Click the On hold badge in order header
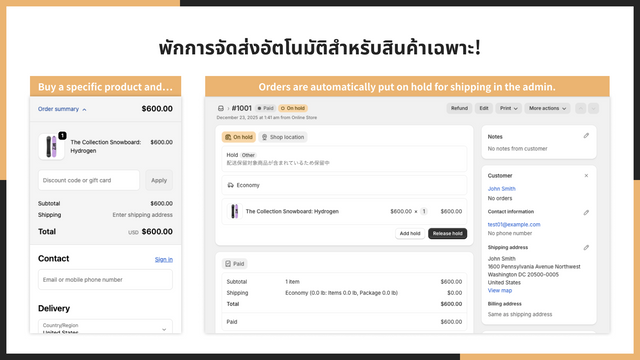 coord(293,108)
